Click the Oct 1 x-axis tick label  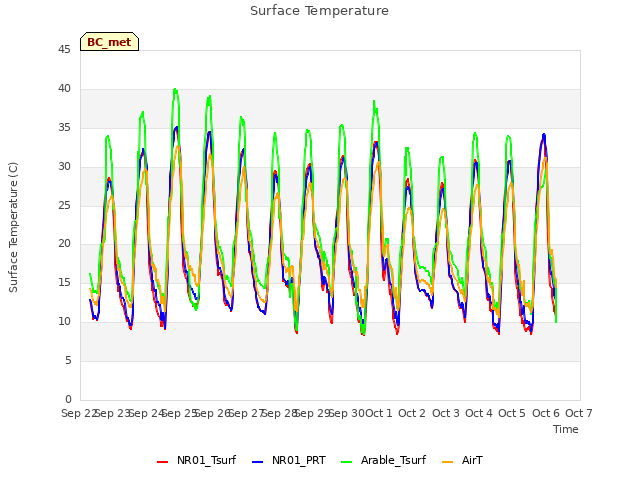pyautogui.click(x=378, y=413)
